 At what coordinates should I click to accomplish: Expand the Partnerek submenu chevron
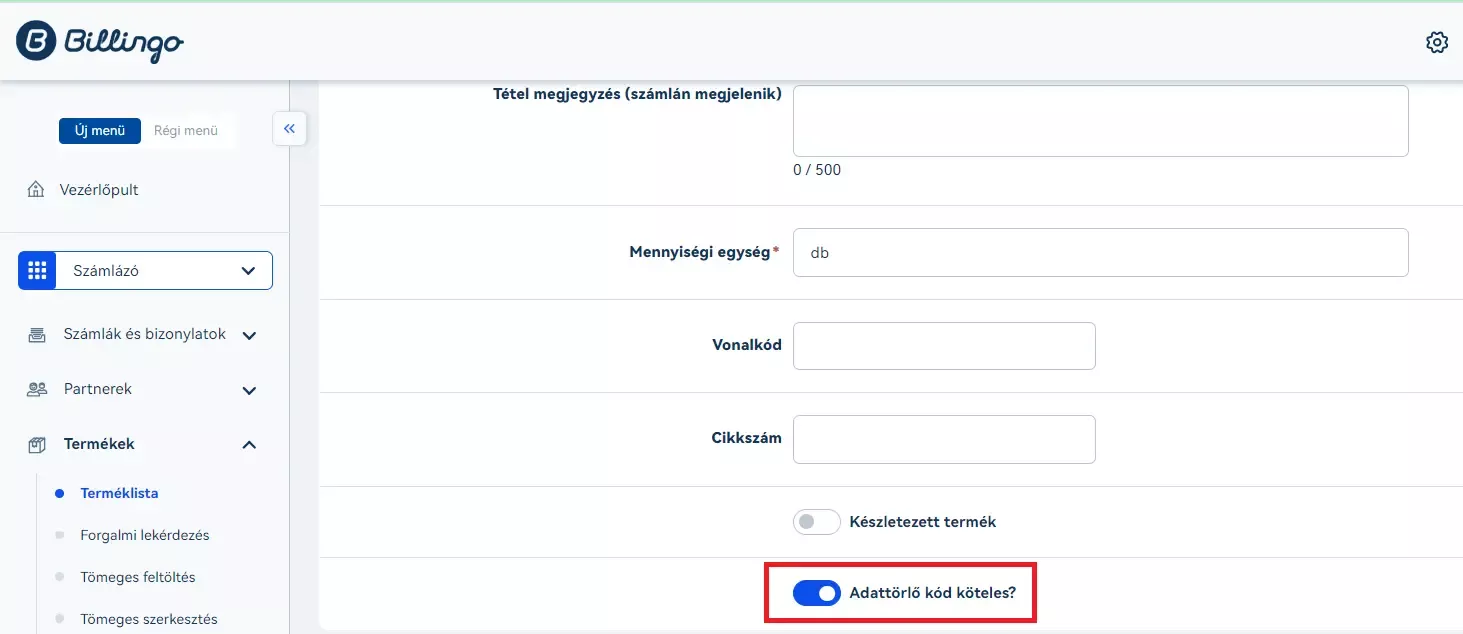[250, 390]
